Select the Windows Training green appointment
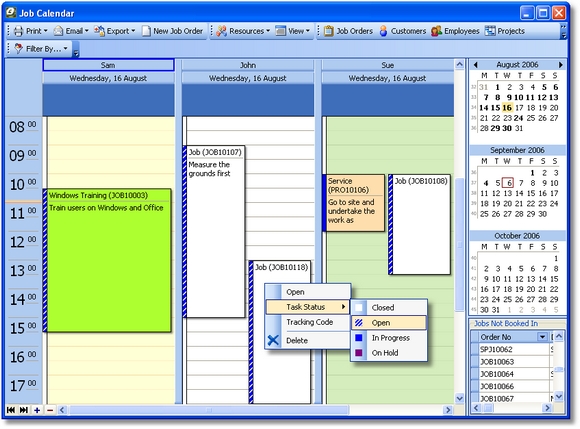The height and width of the screenshot is (429, 580). pos(108,261)
